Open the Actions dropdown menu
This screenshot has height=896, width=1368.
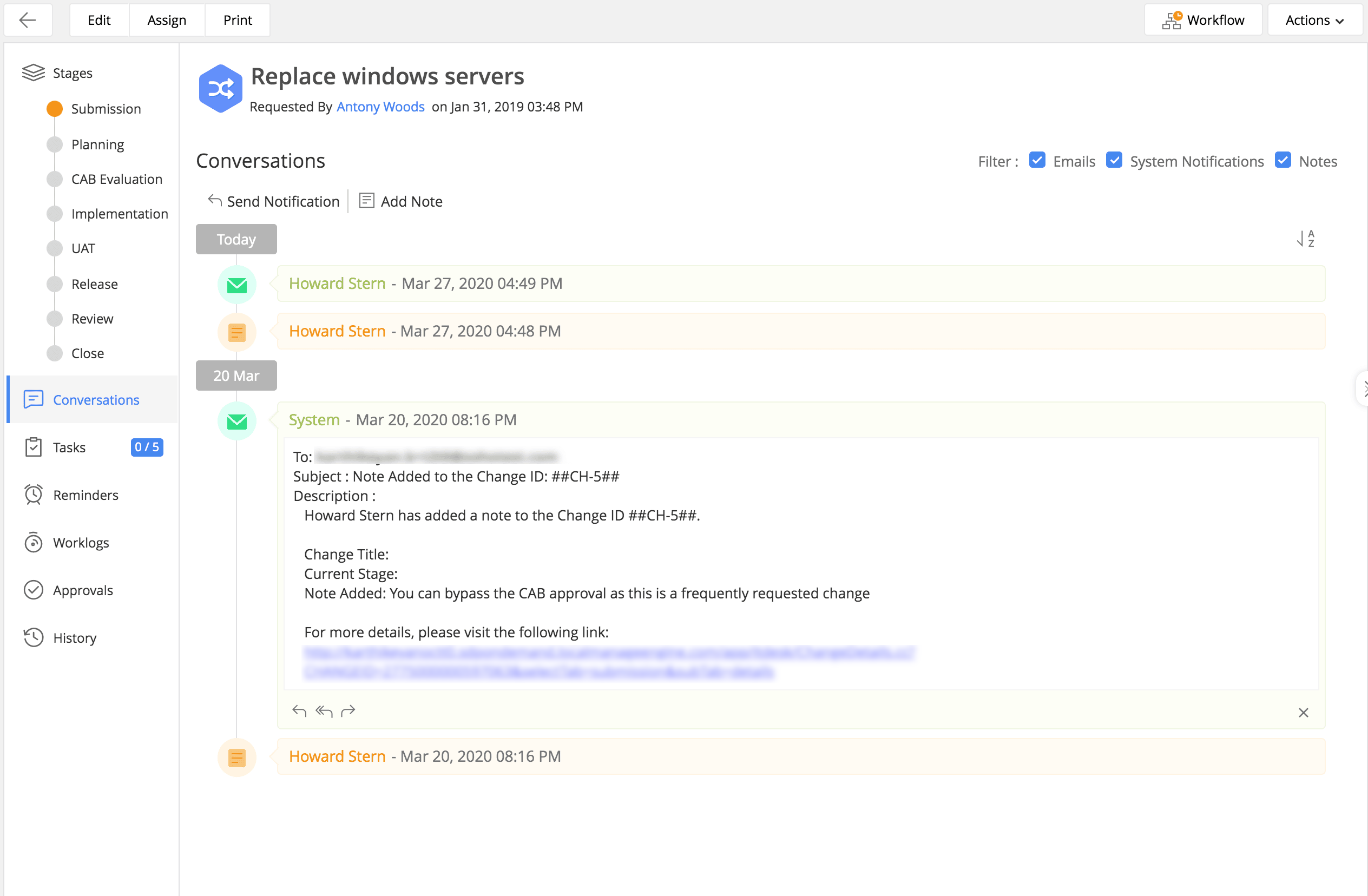(1314, 20)
